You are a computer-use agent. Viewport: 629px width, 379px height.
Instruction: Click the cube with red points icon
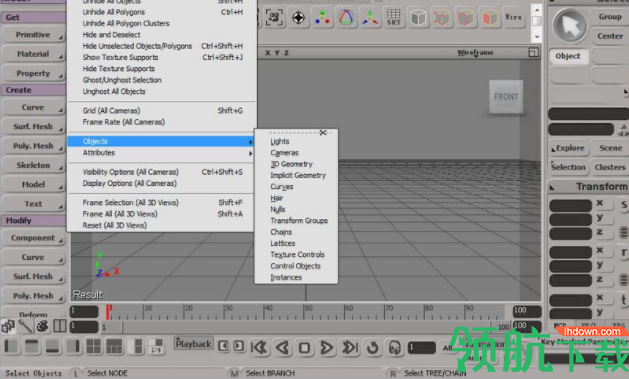442,18
